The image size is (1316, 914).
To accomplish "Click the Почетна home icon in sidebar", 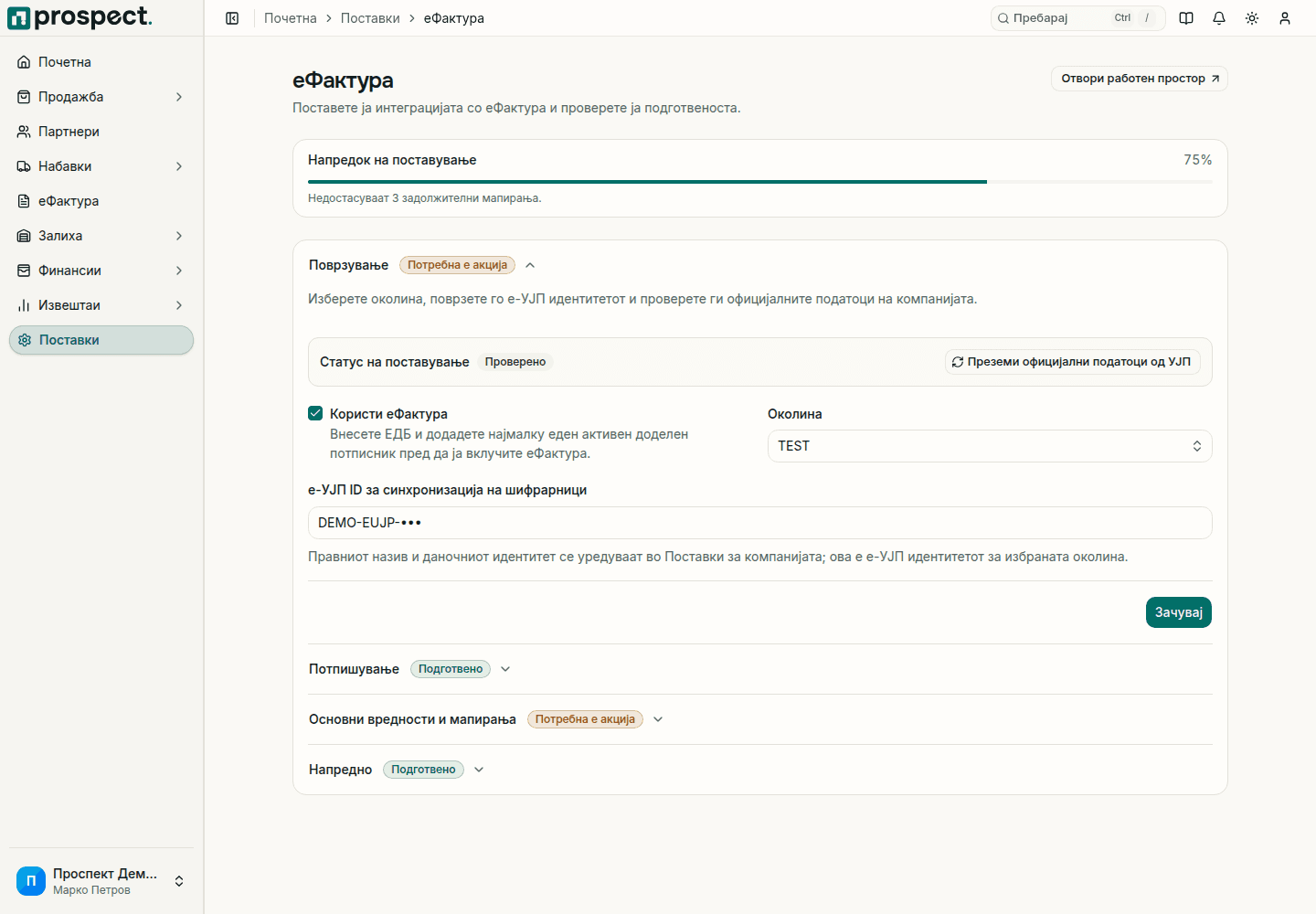I will tap(24, 62).
